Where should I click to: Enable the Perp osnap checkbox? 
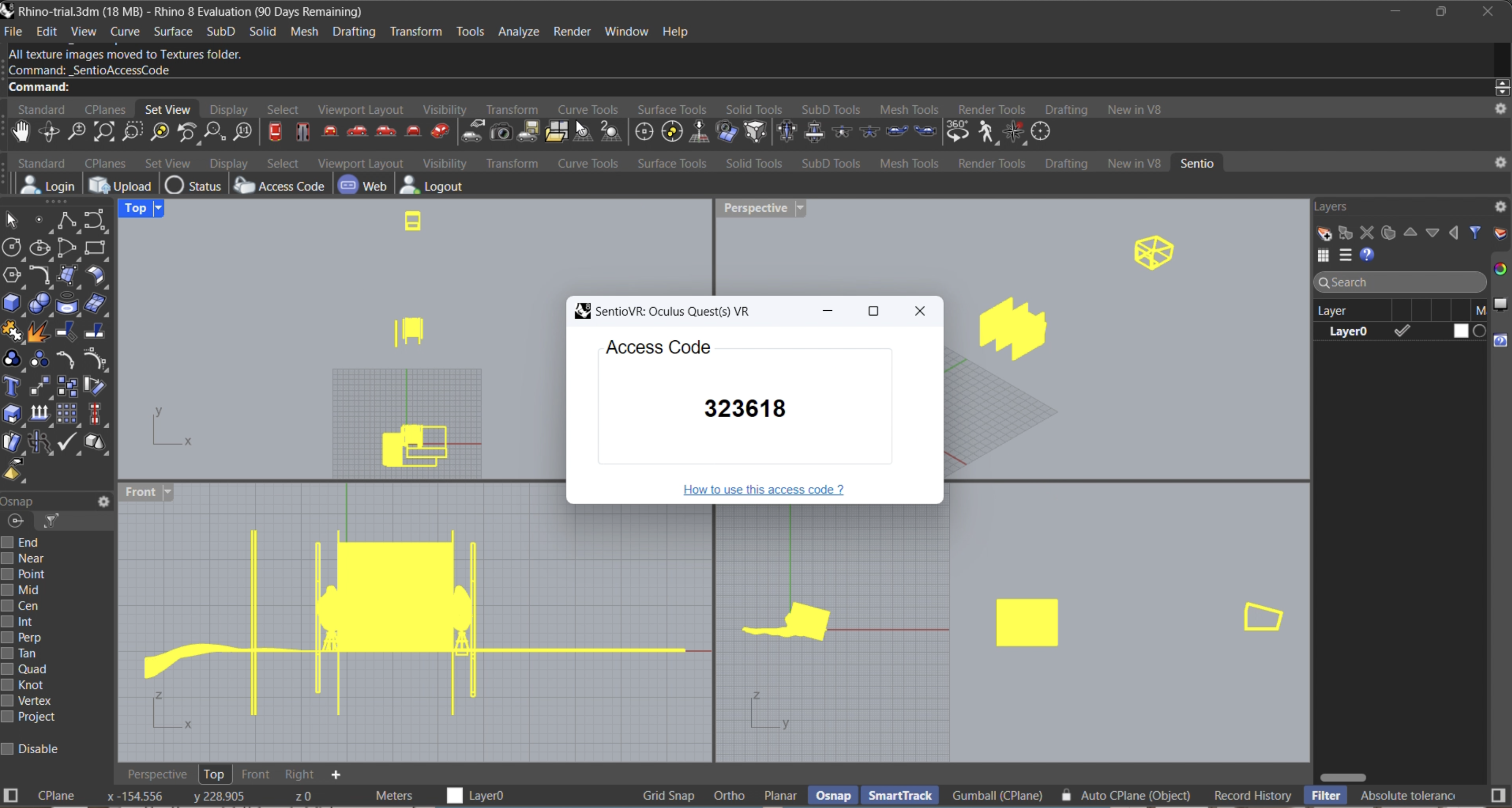click(x=7, y=638)
